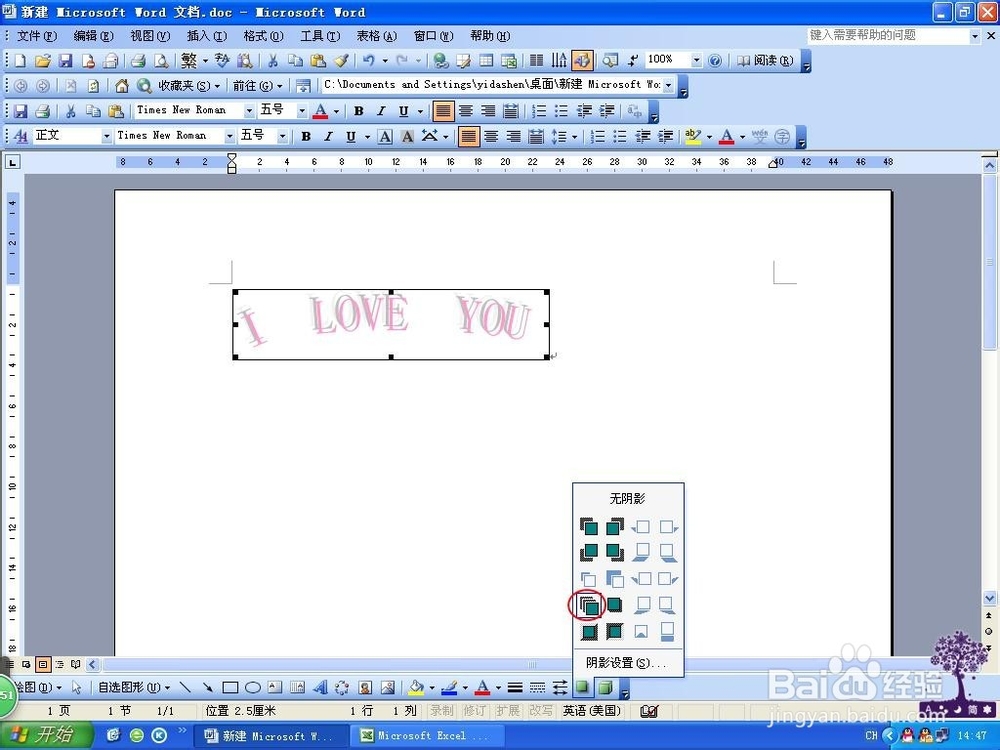Image resolution: width=1000 pixels, height=750 pixels.
Task: Open the 插入 menu
Action: (207, 36)
